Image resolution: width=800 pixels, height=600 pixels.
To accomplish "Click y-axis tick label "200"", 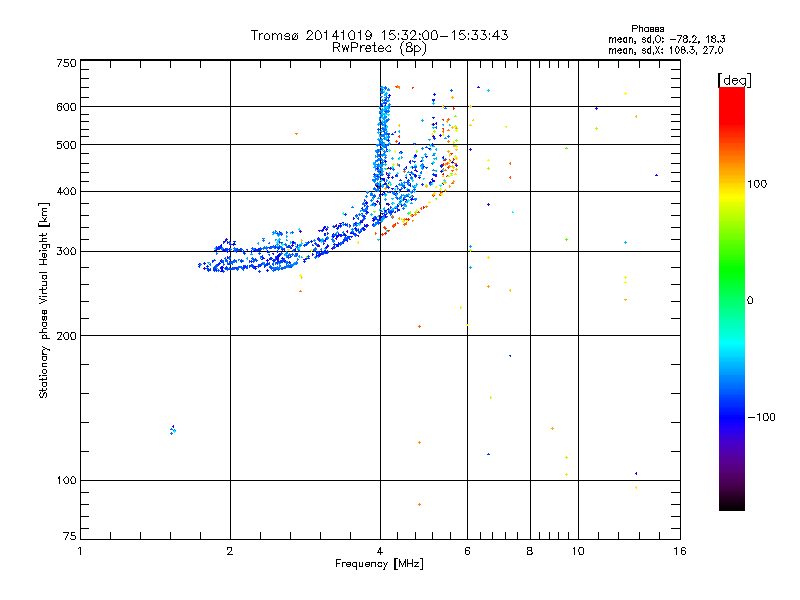I will point(67,336).
